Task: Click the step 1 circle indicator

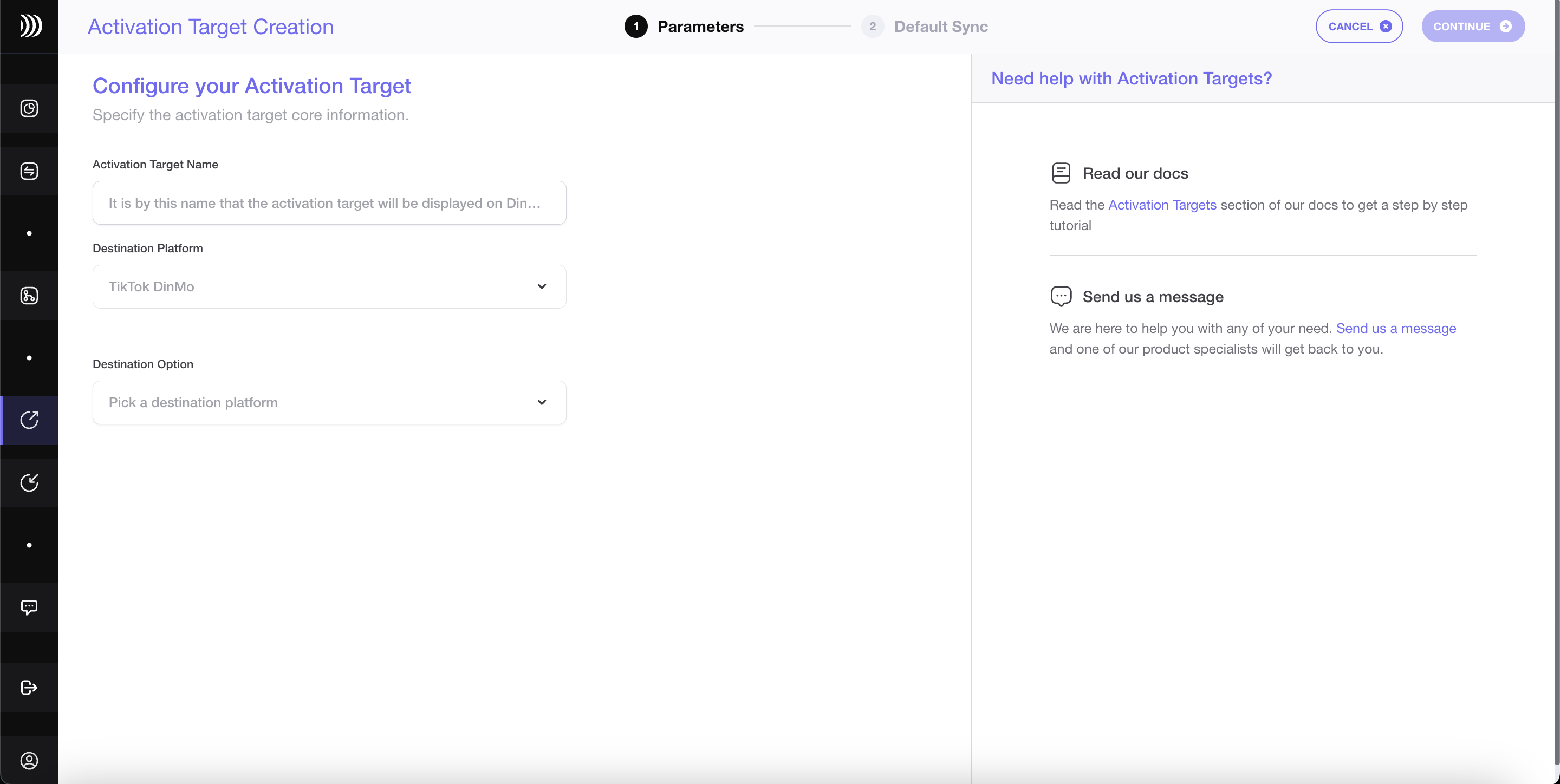Action: click(636, 27)
